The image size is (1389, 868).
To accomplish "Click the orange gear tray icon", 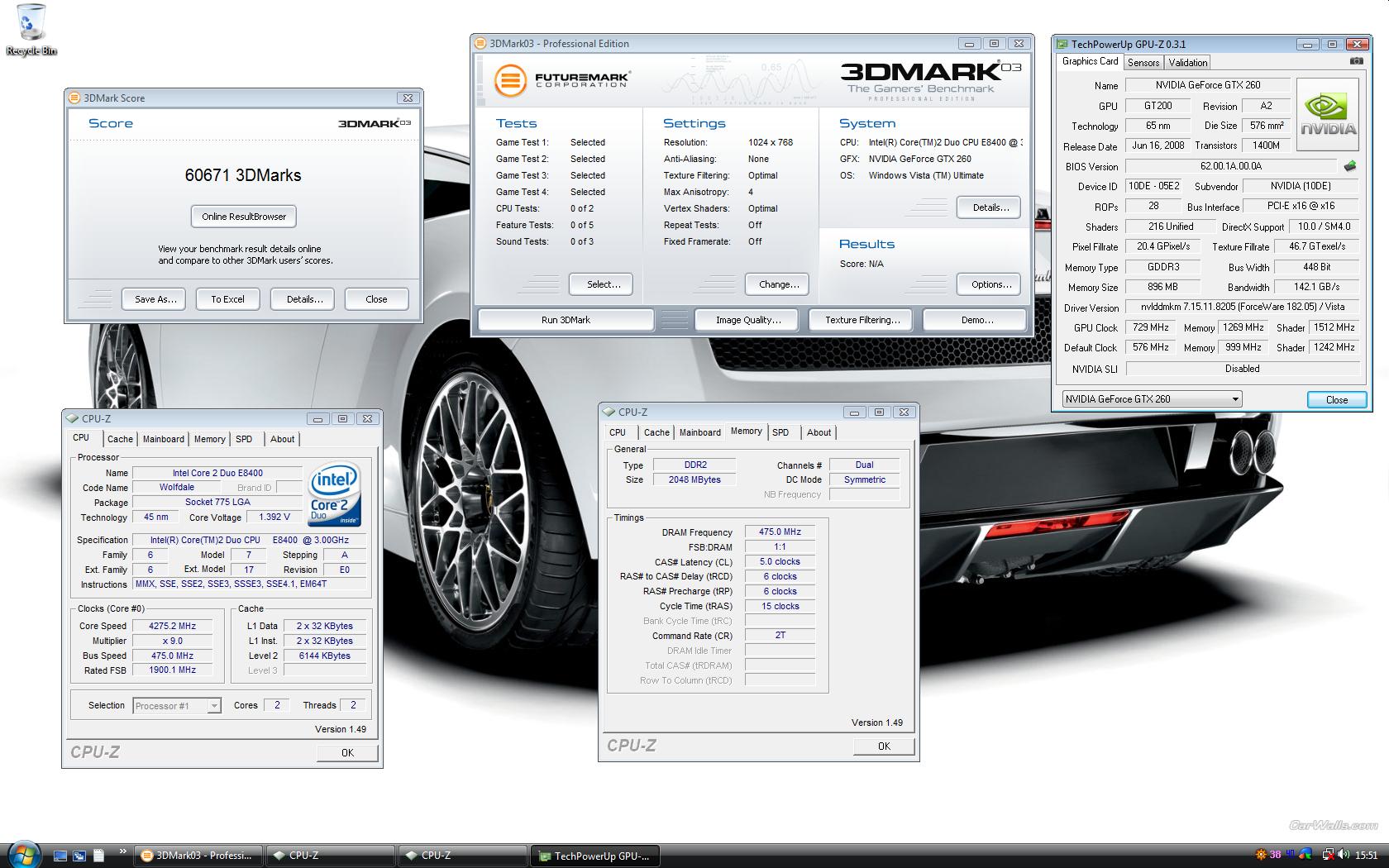I will tap(1261, 855).
